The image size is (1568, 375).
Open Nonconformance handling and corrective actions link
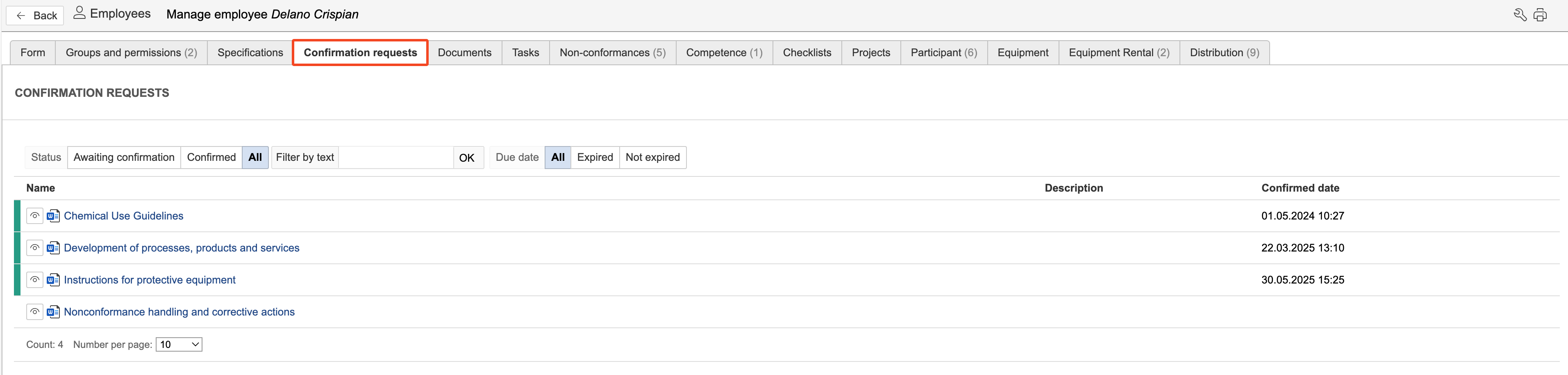click(179, 312)
